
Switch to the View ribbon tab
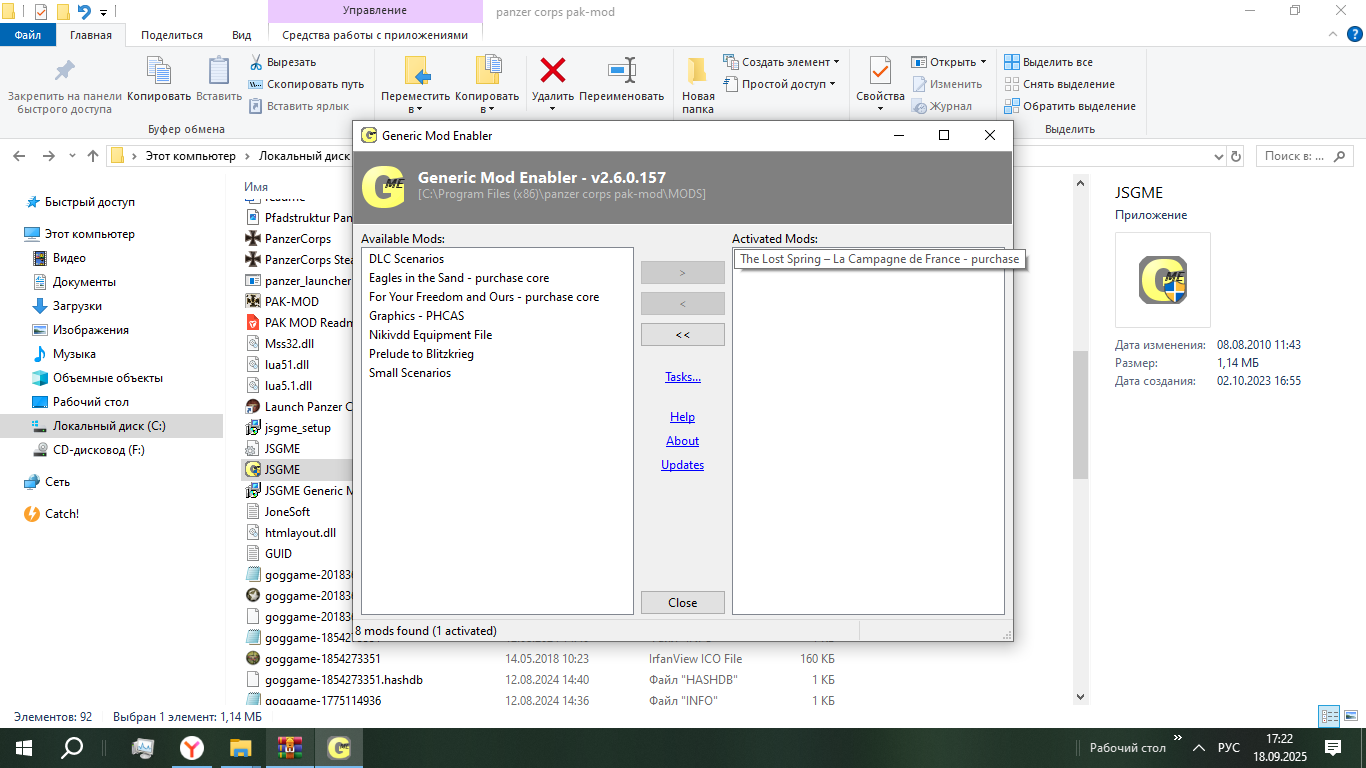click(241, 35)
